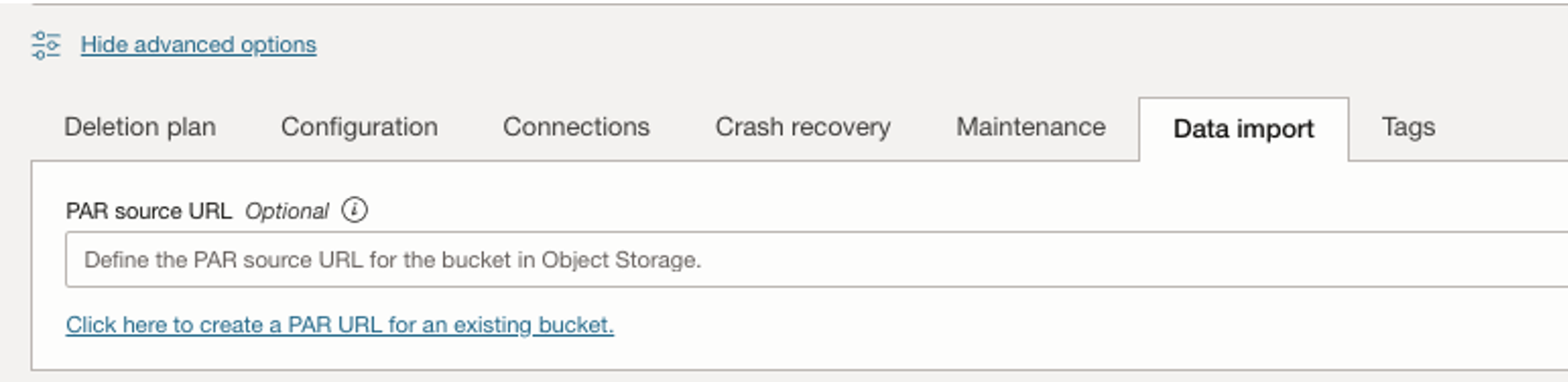Select the Data import tab
1568x382 pixels.
point(1244,129)
